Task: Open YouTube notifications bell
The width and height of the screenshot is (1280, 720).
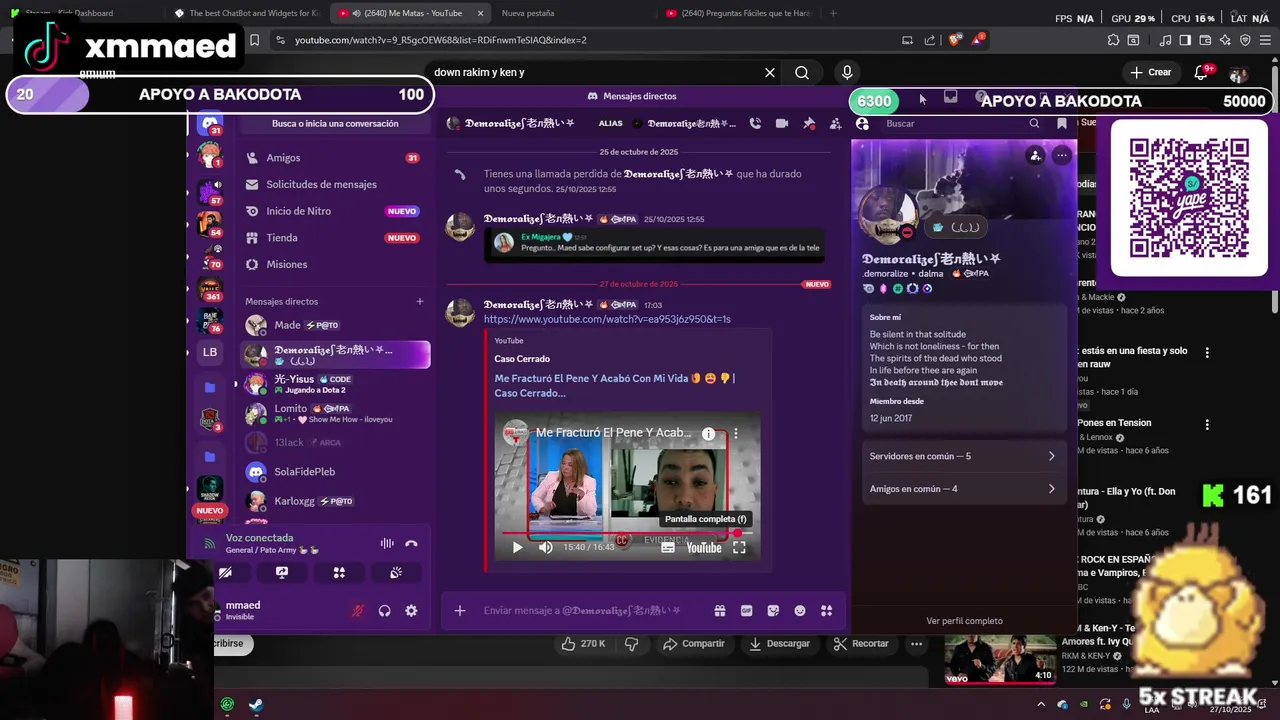Action: [1201, 73]
